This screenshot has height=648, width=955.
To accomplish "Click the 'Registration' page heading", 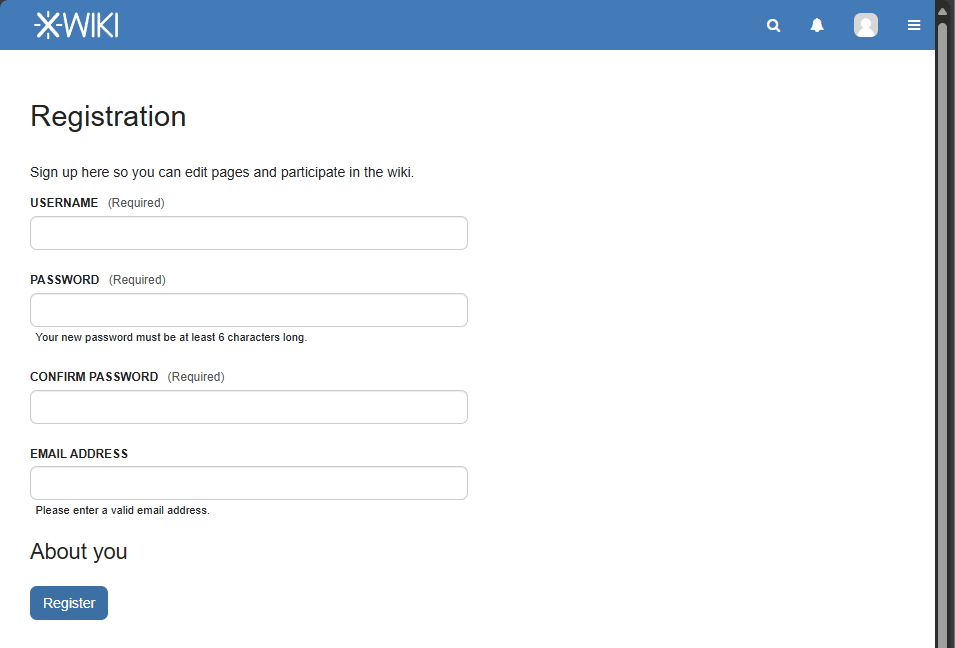I will [108, 116].
